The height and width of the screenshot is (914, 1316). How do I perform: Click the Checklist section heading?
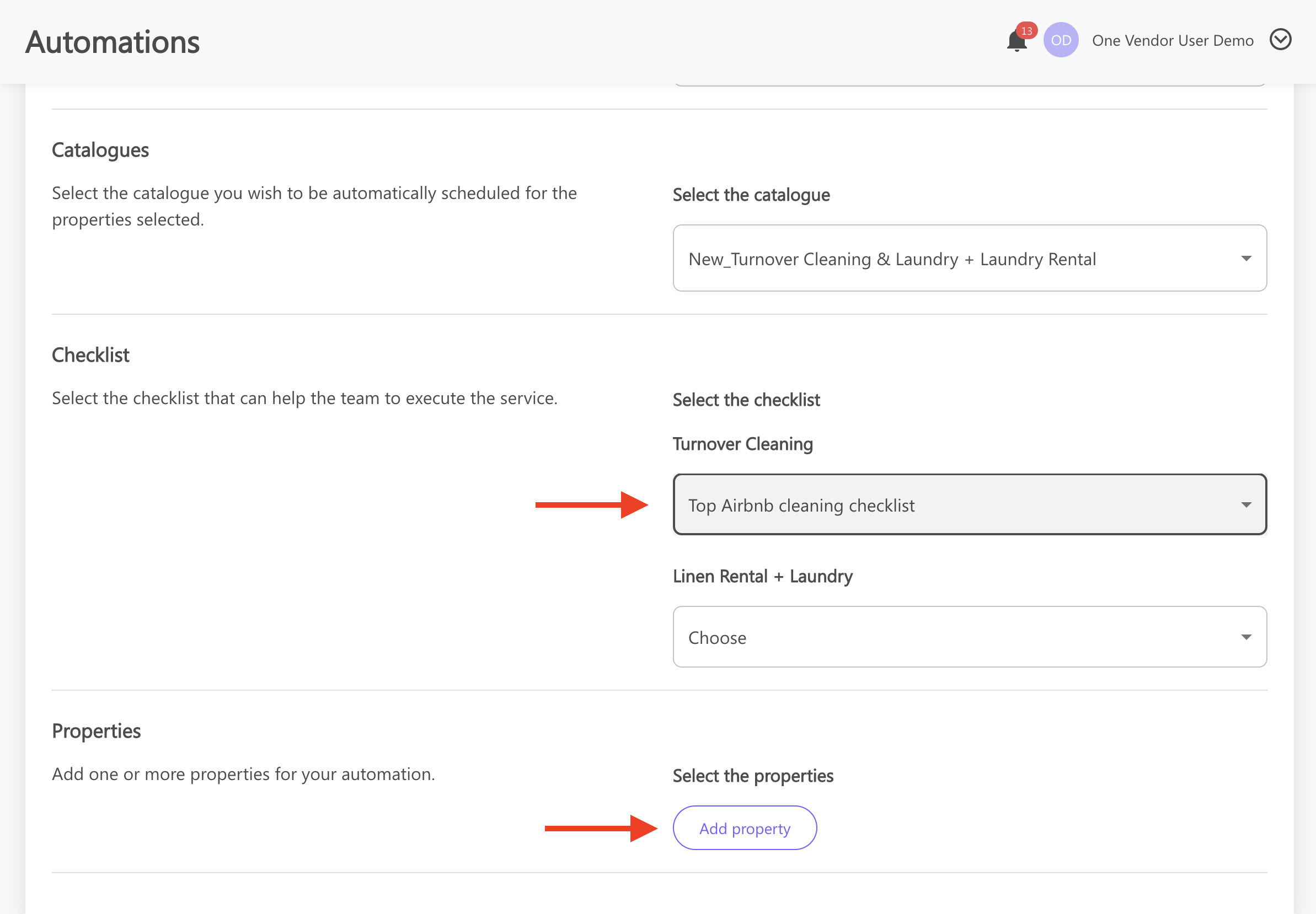point(90,355)
